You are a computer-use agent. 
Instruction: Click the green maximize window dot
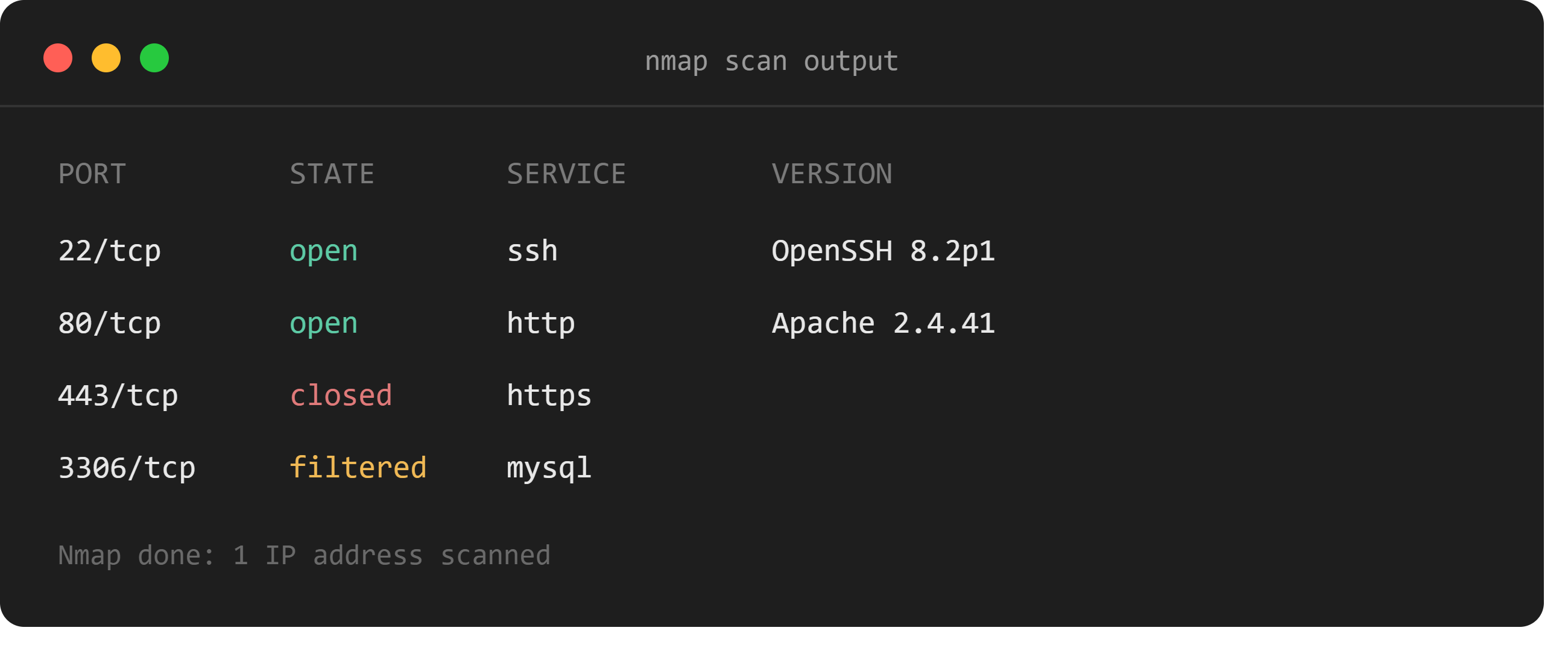154,58
